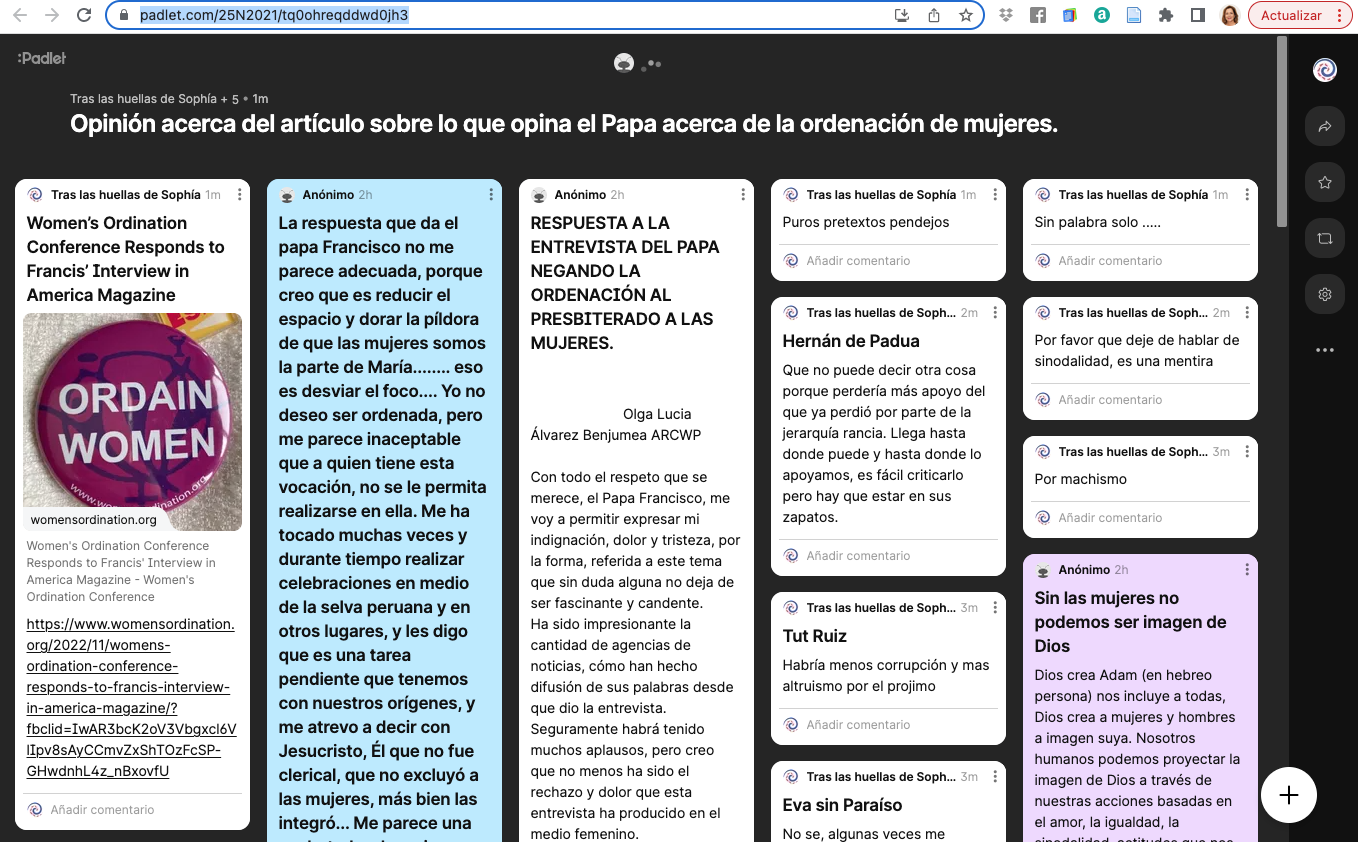Open the three-dot more options in sidebar

click(x=1325, y=350)
